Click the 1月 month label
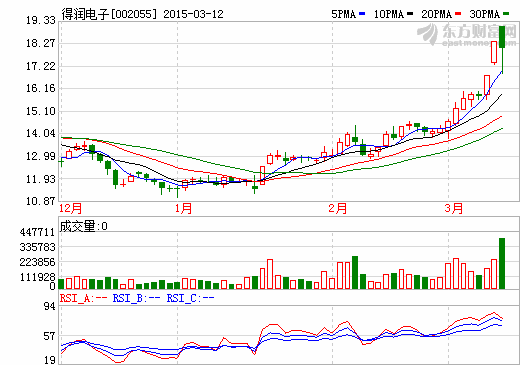The image size is (520, 365). click(183, 209)
